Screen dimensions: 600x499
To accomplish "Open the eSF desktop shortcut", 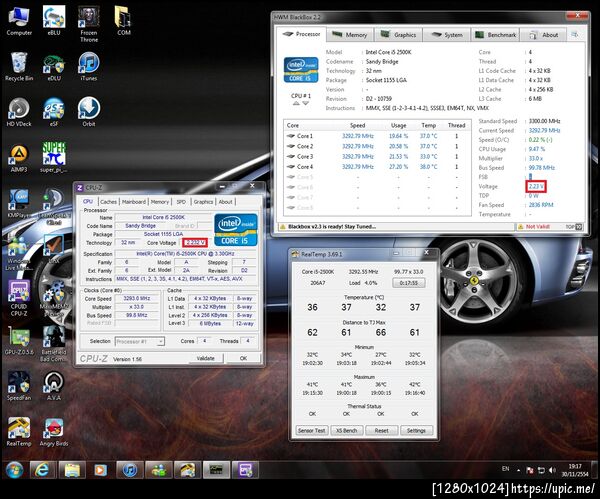I will pyautogui.click(x=54, y=112).
